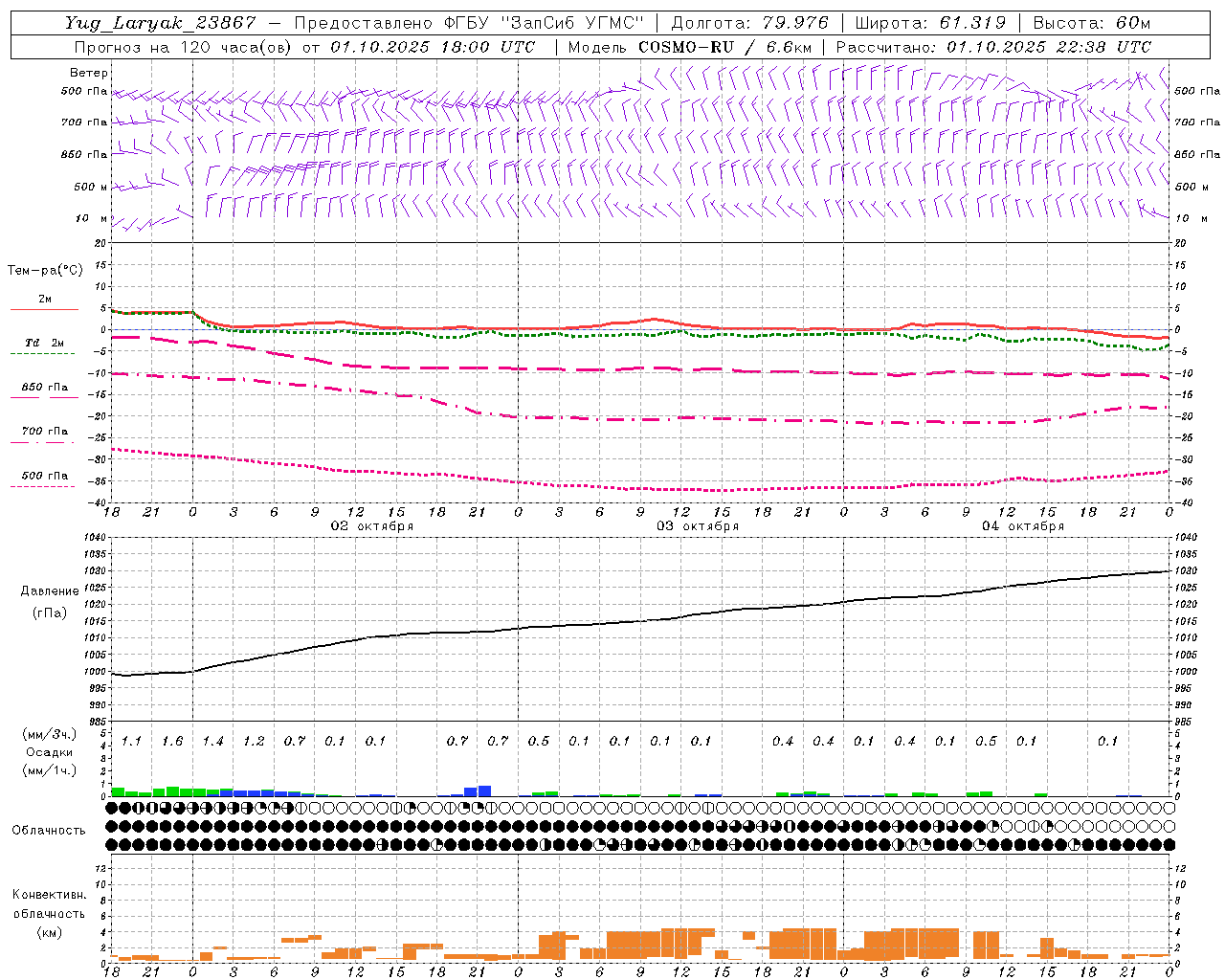The width and height of the screenshot is (1225, 980).
Task: Select the 2м temperature legend entry
Action: point(45,300)
